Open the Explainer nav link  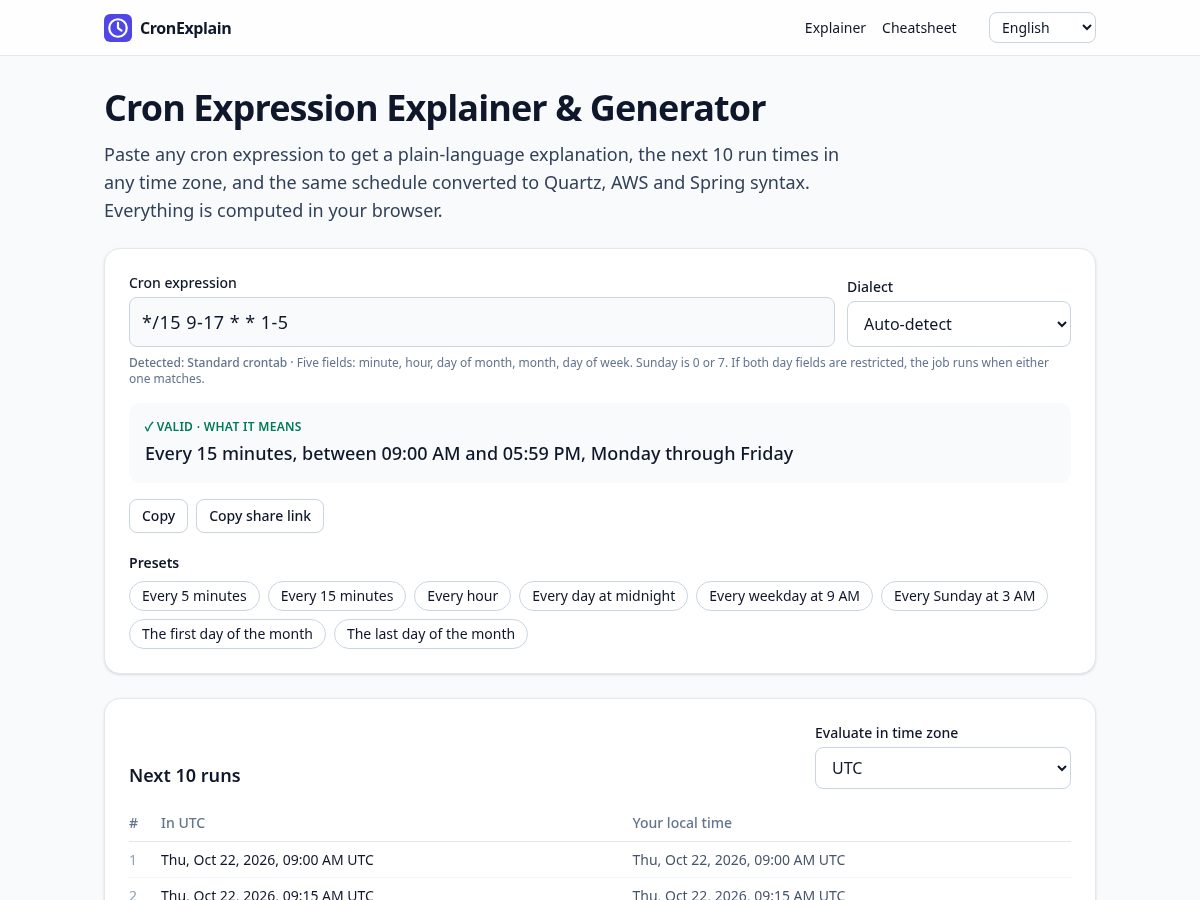coord(835,28)
